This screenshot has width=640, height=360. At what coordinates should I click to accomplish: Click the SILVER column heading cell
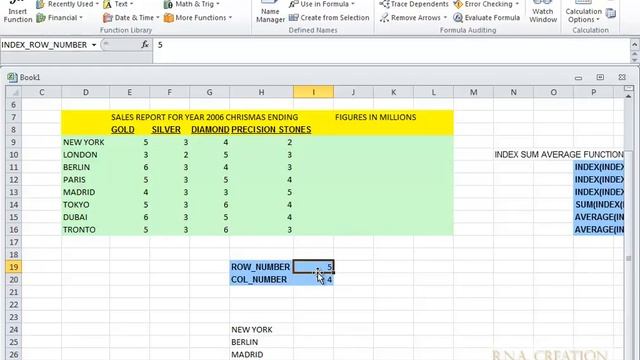click(x=169, y=129)
